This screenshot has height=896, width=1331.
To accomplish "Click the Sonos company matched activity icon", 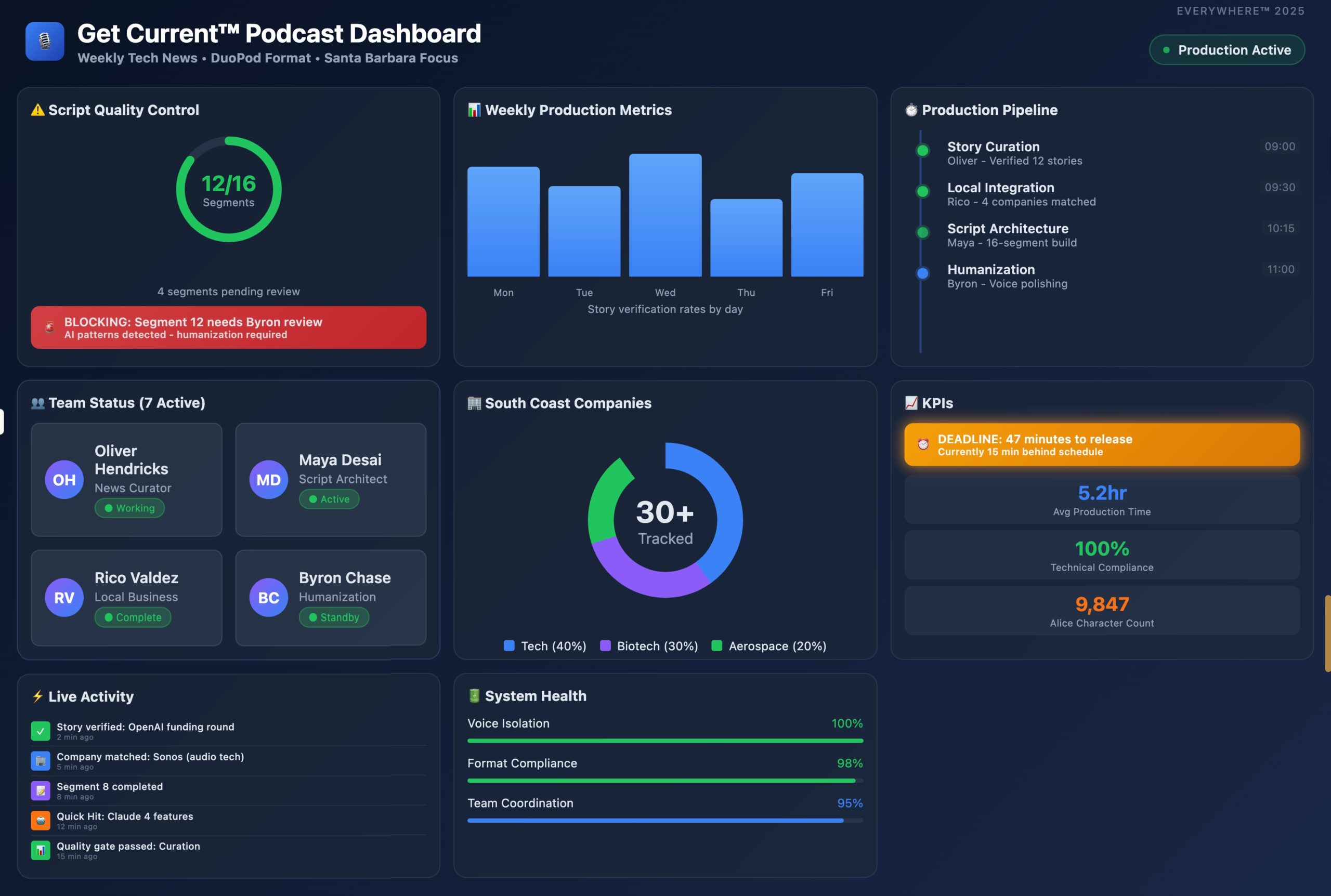I will pyautogui.click(x=41, y=760).
